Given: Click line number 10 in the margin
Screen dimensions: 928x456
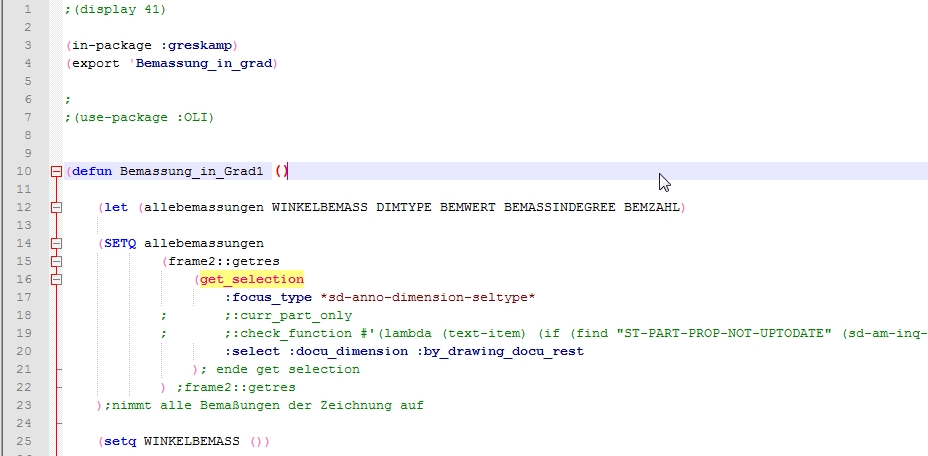Looking at the screenshot, I should coord(25,172).
